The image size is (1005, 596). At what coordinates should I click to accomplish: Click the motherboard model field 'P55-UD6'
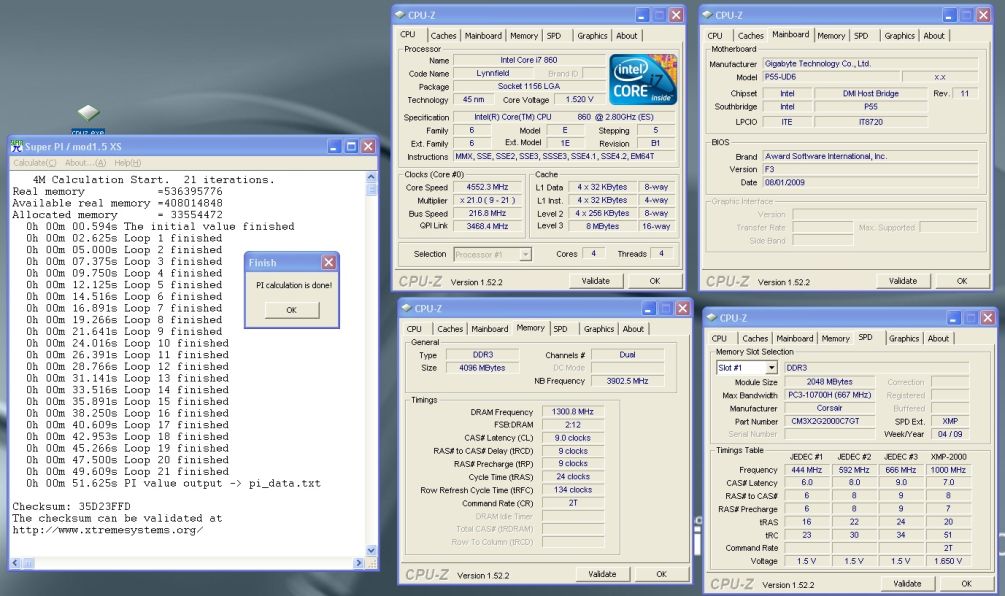[x=831, y=77]
